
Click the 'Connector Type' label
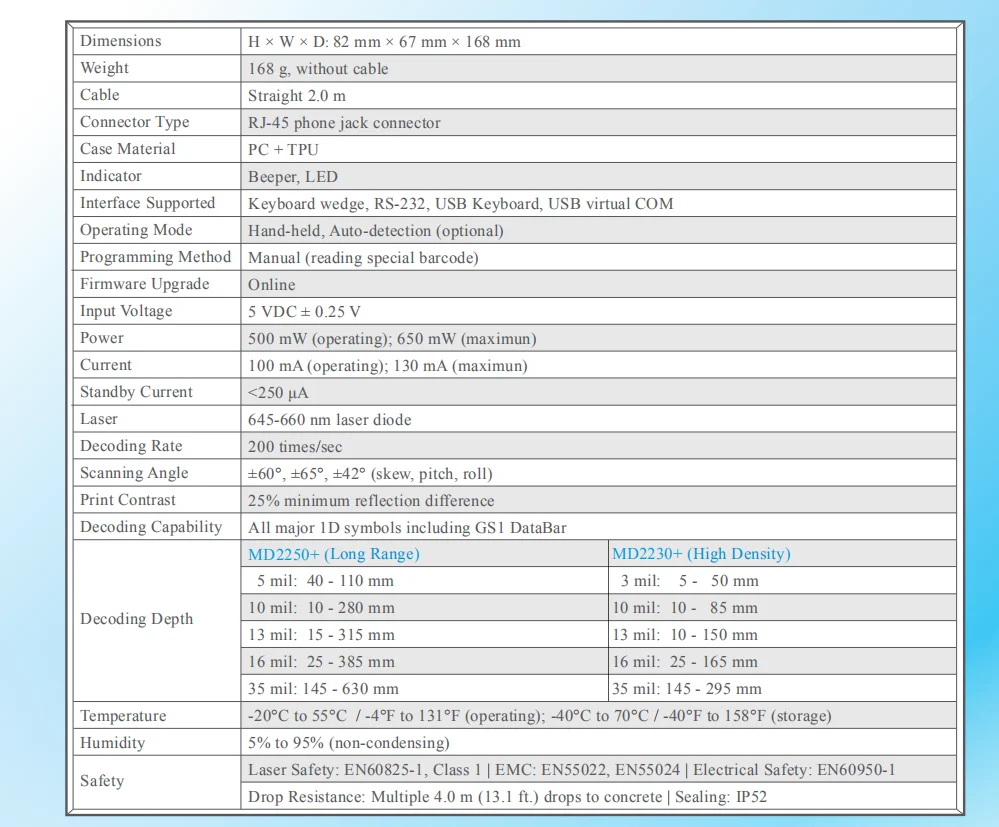(134, 122)
